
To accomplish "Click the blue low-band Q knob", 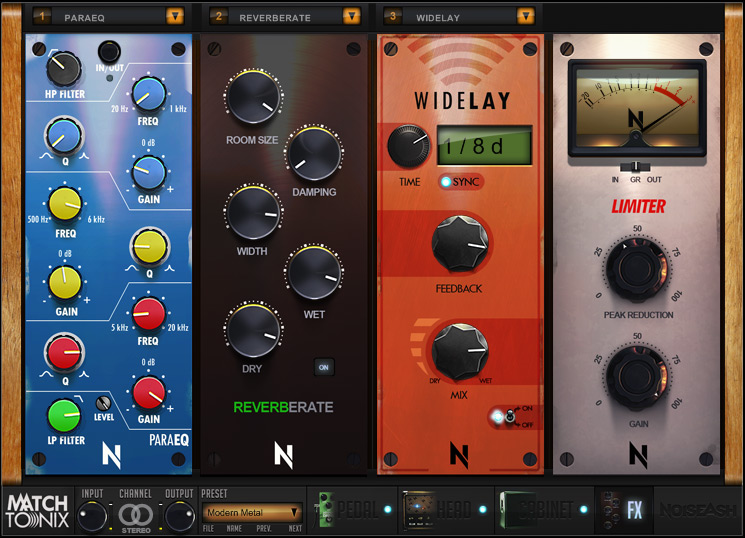I will pyautogui.click(x=64, y=135).
